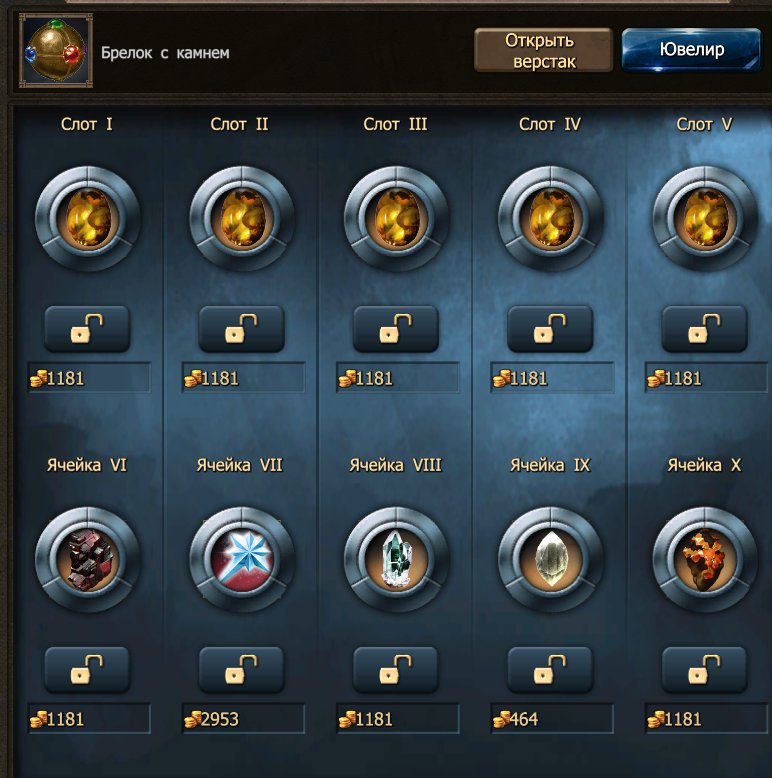Click the 464 gold price field
The height and width of the screenshot is (778, 772).
point(552,718)
